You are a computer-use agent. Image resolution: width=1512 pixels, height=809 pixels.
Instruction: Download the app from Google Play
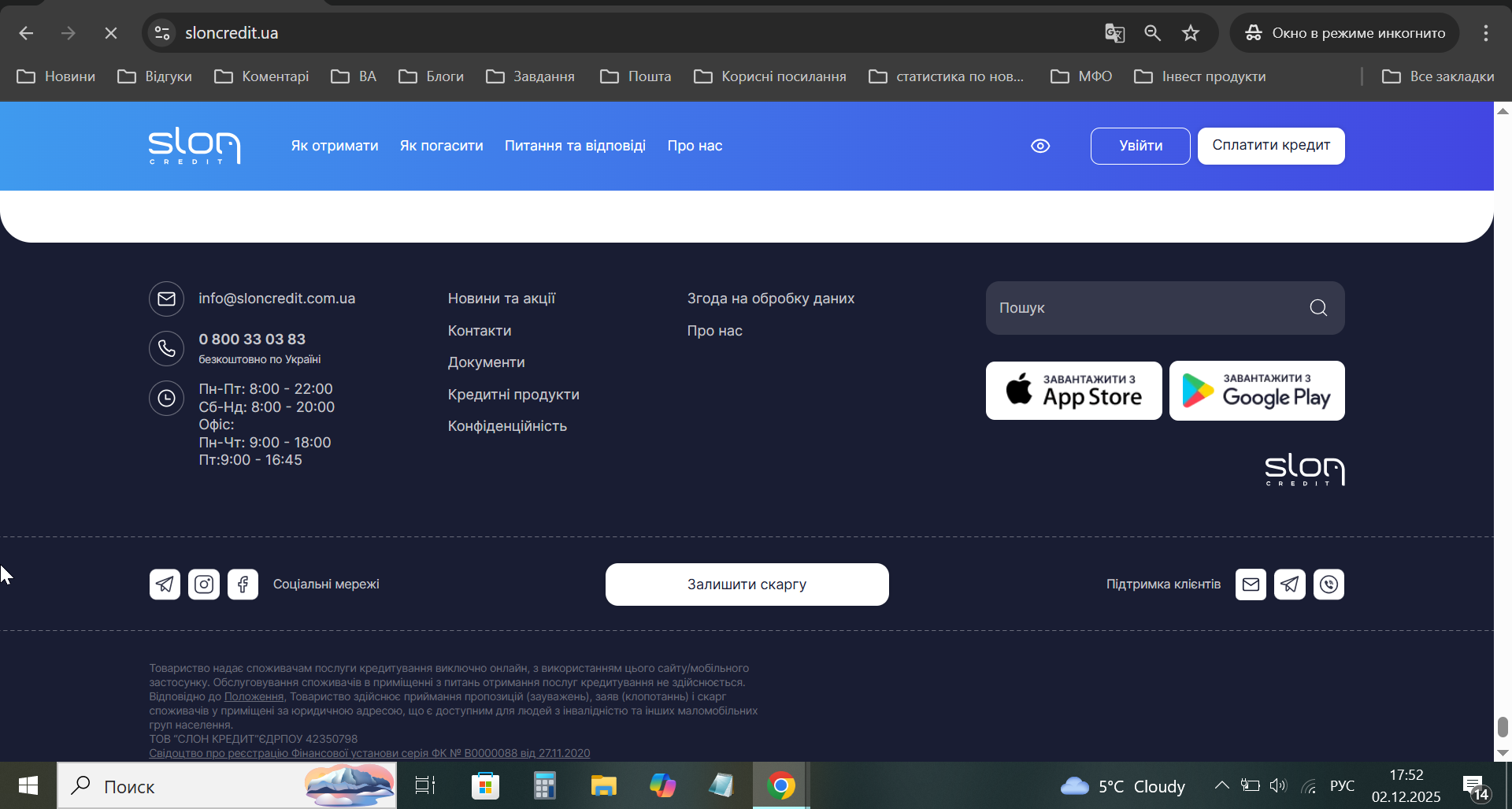point(1257,391)
